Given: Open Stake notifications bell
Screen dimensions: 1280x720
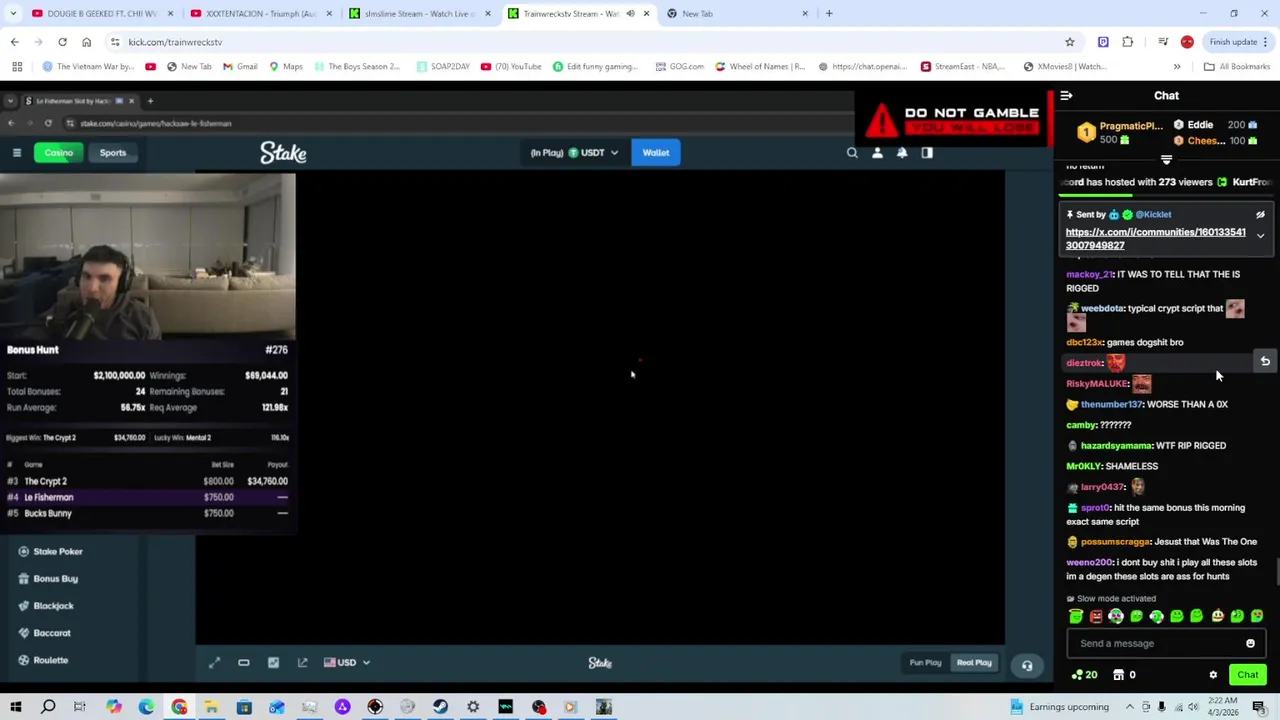Looking at the screenshot, I should coord(902,153).
